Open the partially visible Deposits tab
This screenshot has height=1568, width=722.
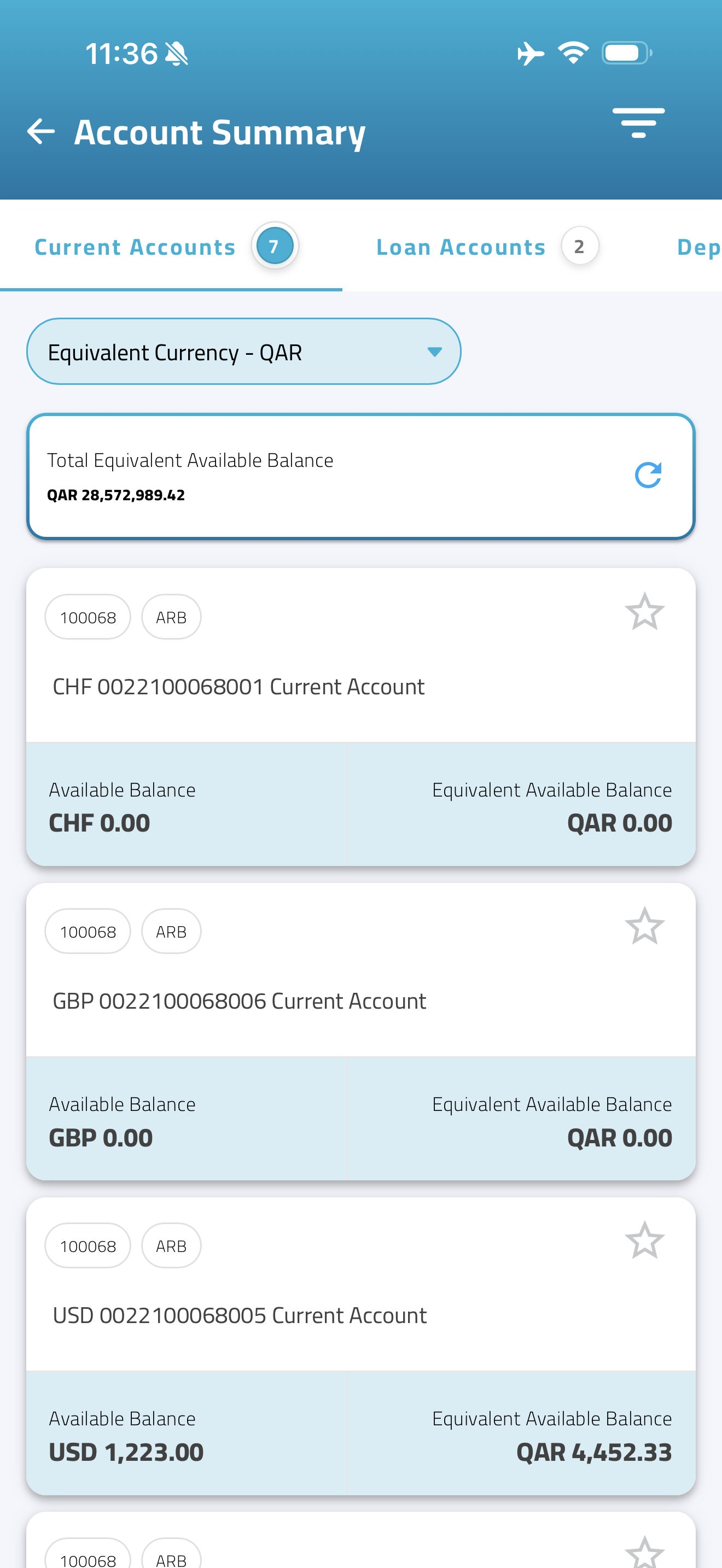coord(699,247)
